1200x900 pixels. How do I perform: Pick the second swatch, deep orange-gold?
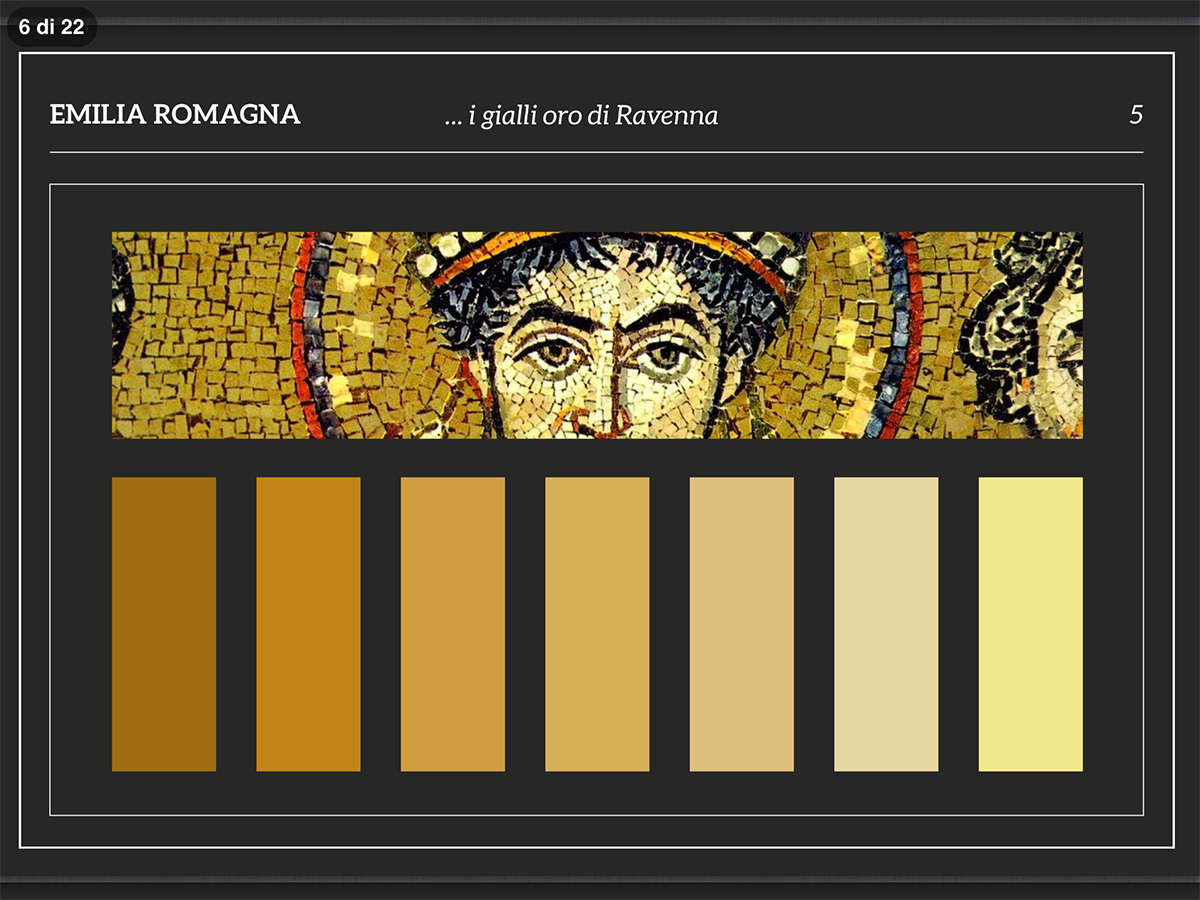coord(308,624)
